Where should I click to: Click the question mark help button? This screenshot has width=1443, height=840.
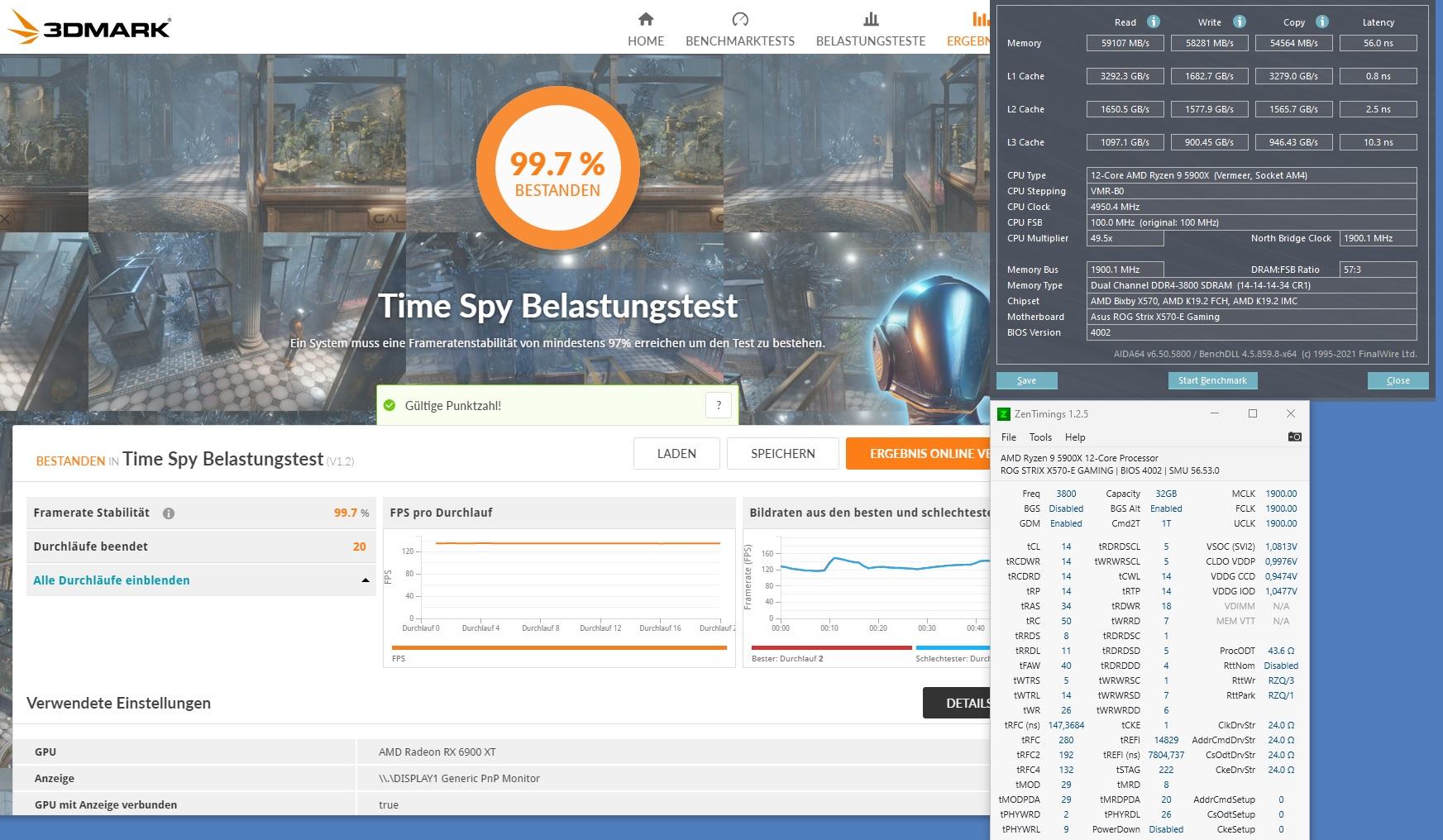[719, 405]
